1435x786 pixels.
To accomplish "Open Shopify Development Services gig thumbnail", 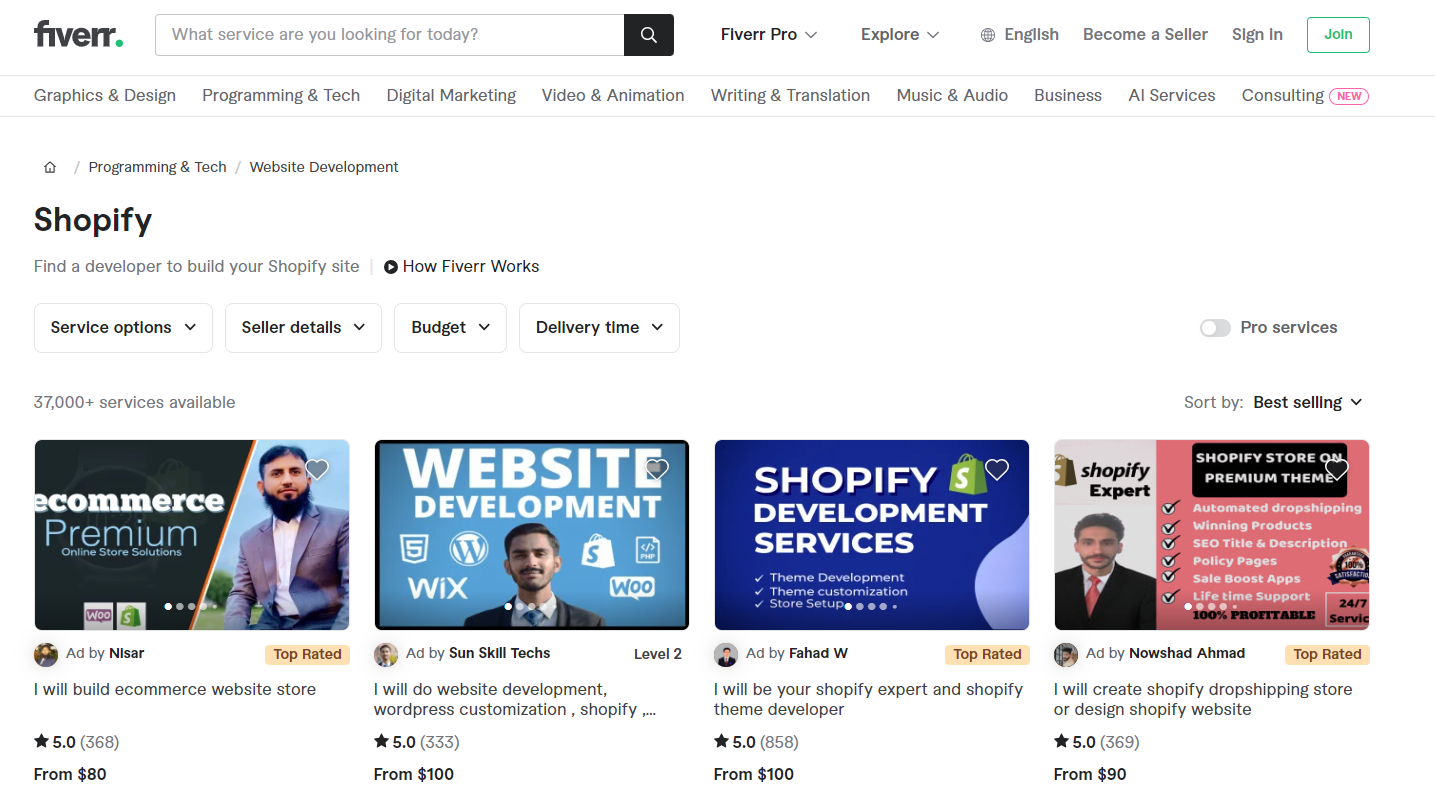I will [871, 535].
